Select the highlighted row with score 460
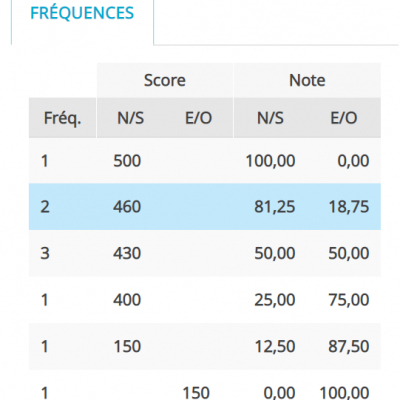The image size is (400, 400). [205, 207]
